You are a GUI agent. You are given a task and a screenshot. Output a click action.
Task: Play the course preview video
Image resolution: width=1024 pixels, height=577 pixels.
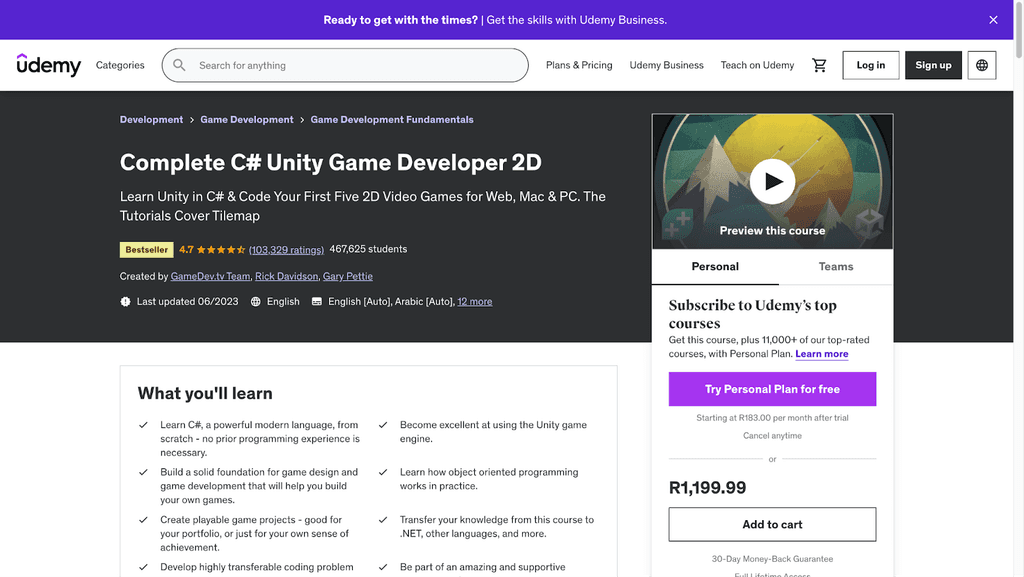[772, 181]
